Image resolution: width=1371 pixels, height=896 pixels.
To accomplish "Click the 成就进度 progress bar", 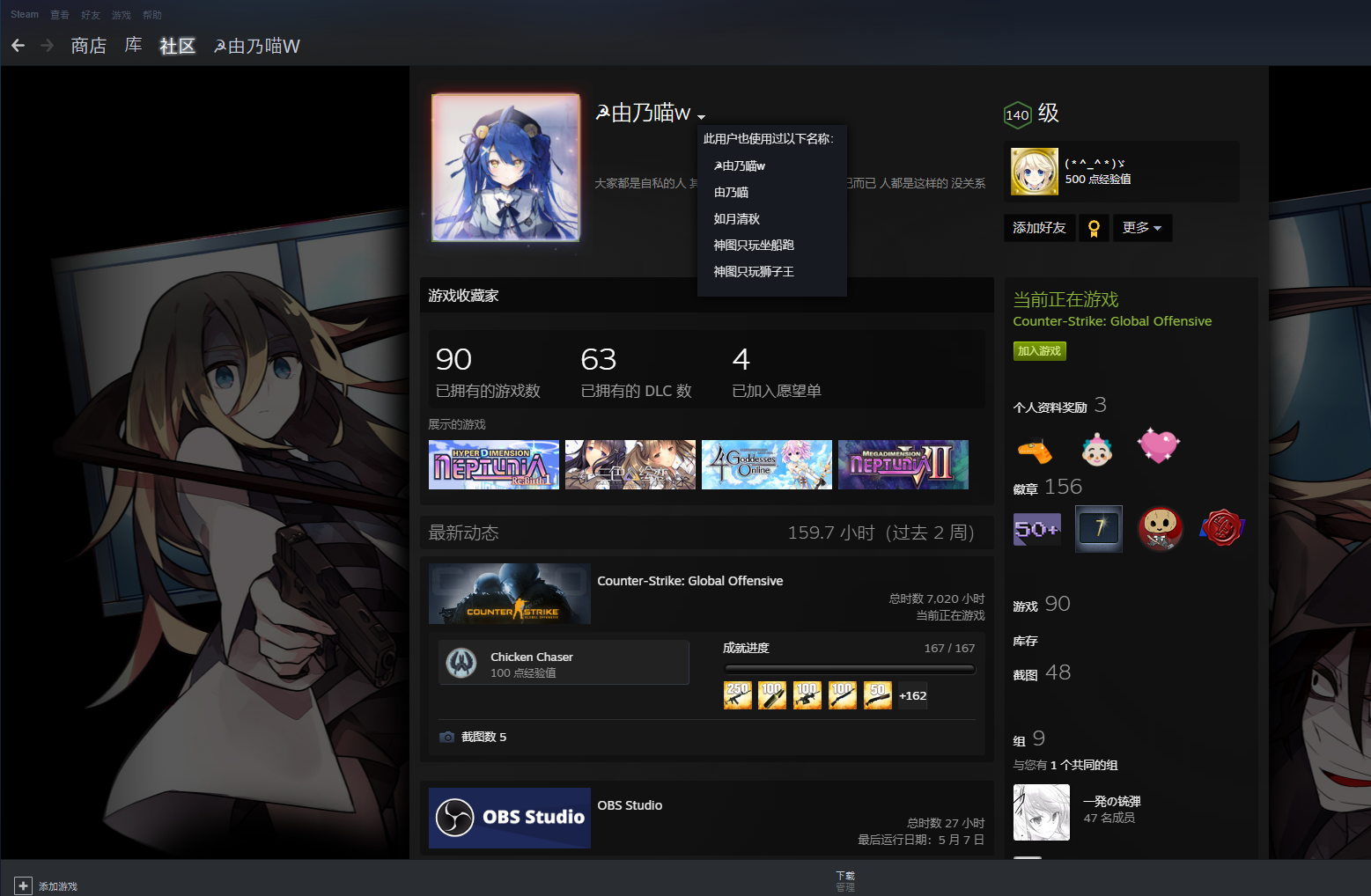I will pos(849,669).
